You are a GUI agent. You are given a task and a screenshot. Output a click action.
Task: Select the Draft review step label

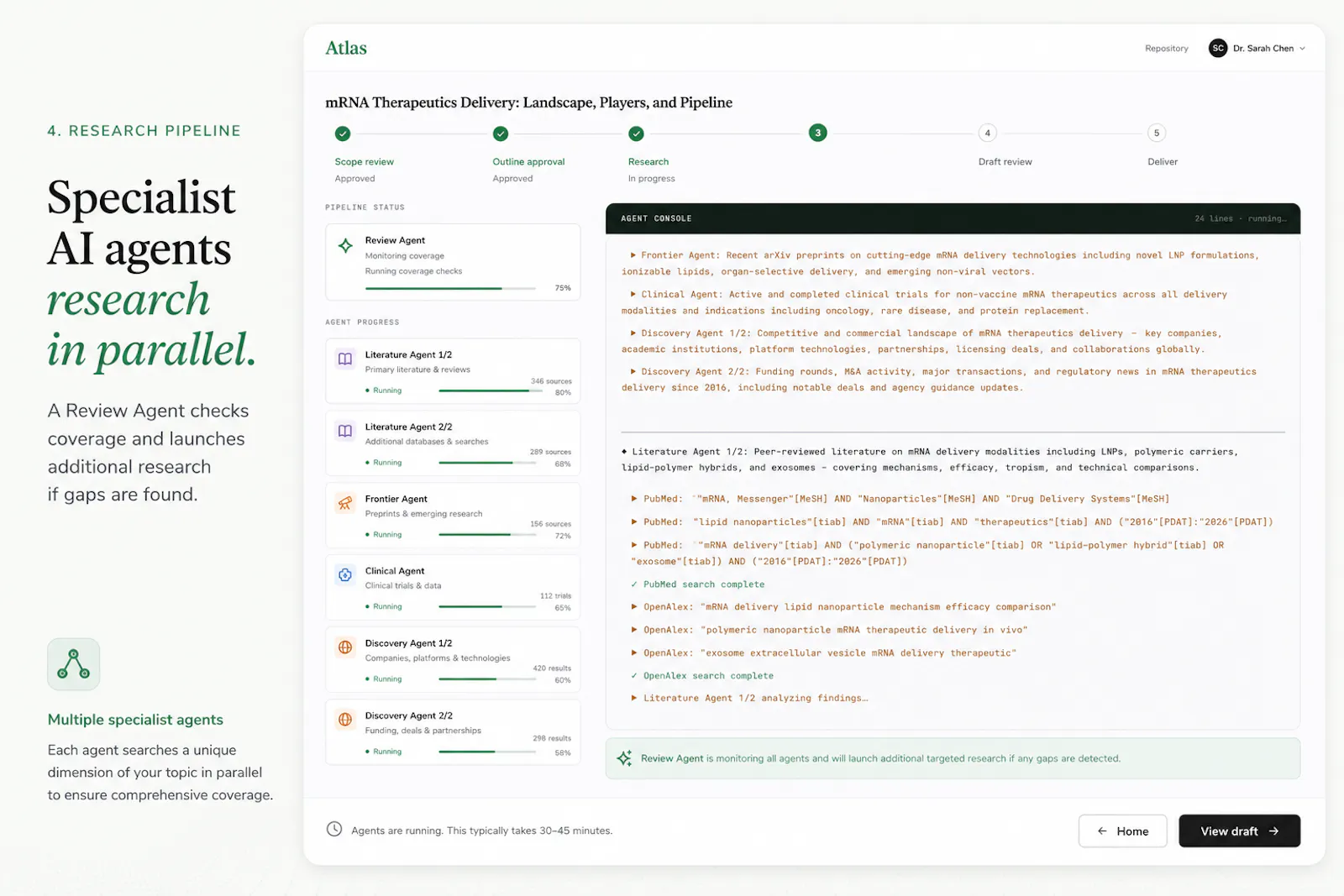pyautogui.click(x=1005, y=162)
